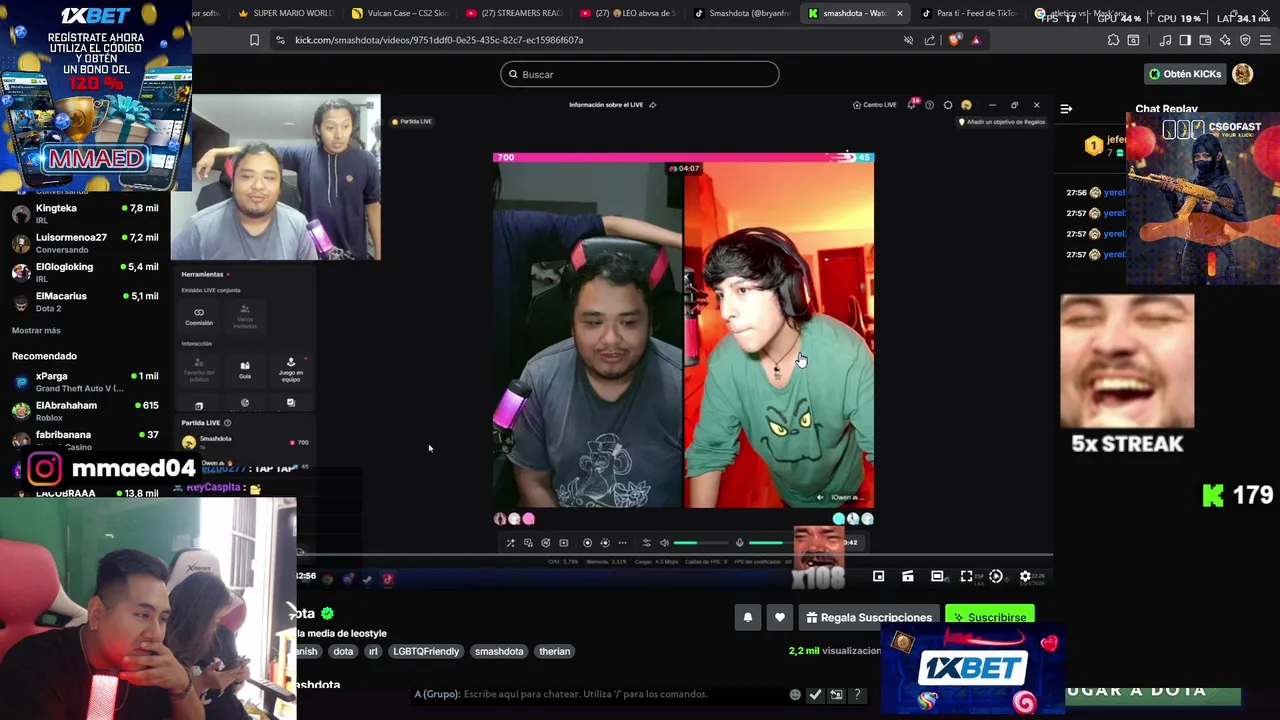This screenshot has height=720, width=1280.
Task: Switch to the (27) STREAMERS REAC tab
Action: (x=514, y=13)
